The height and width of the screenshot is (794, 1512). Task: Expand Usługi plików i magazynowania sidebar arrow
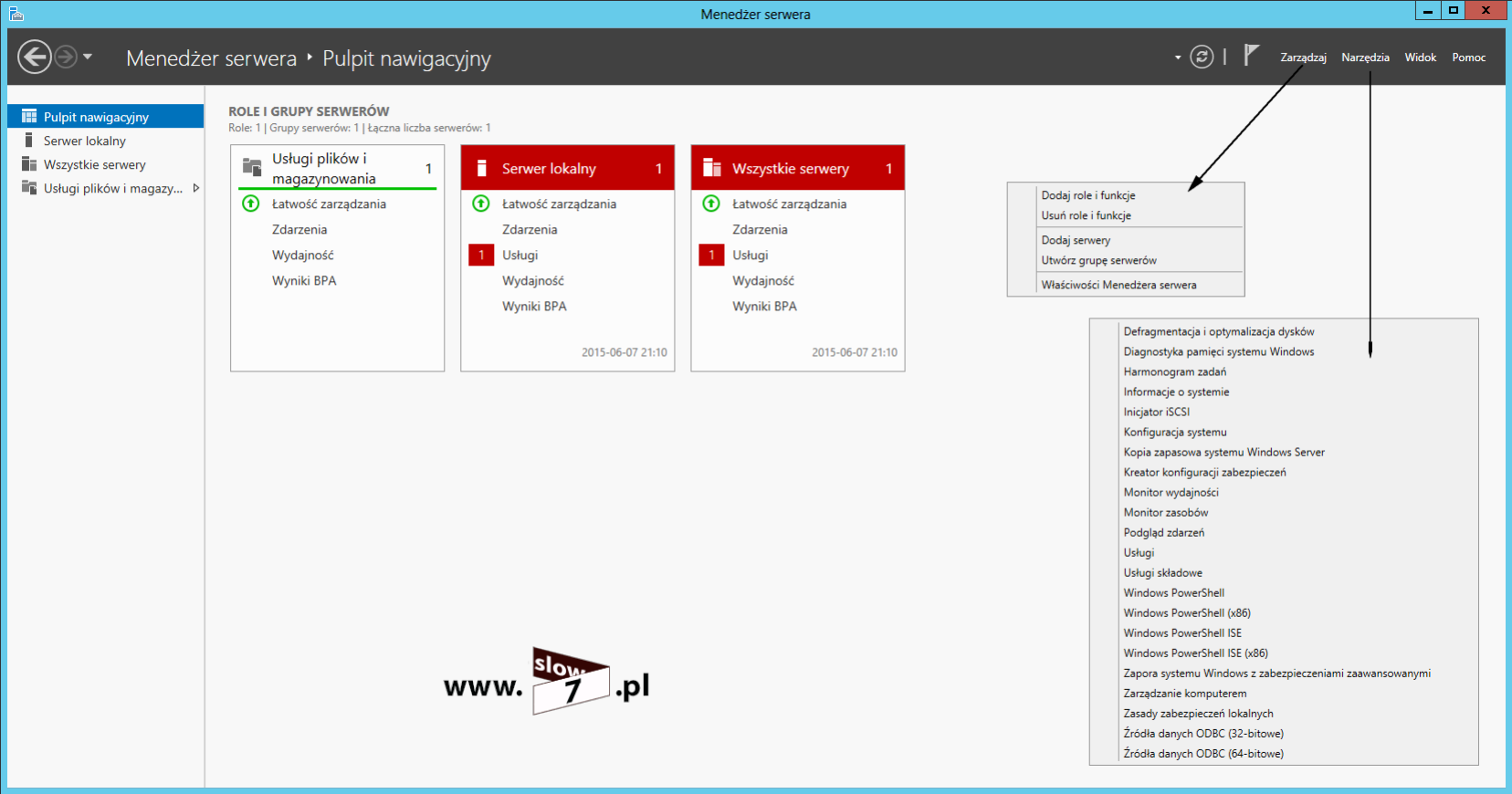click(x=195, y=188)
